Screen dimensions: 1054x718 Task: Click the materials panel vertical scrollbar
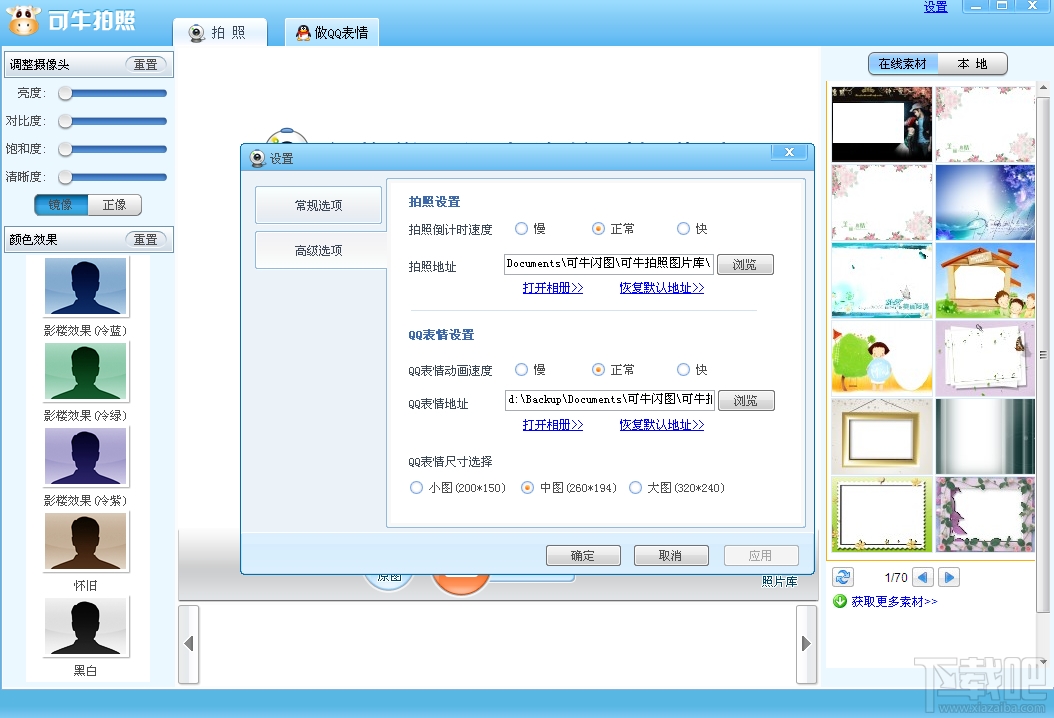point(1043,355)
